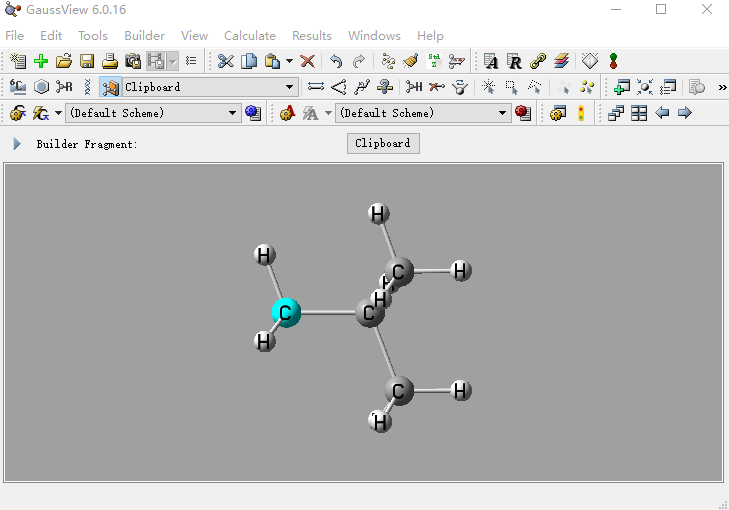Expand the Clipboard fragment dropdown
The width and height of the screenshot is (729, 510).
290,87
